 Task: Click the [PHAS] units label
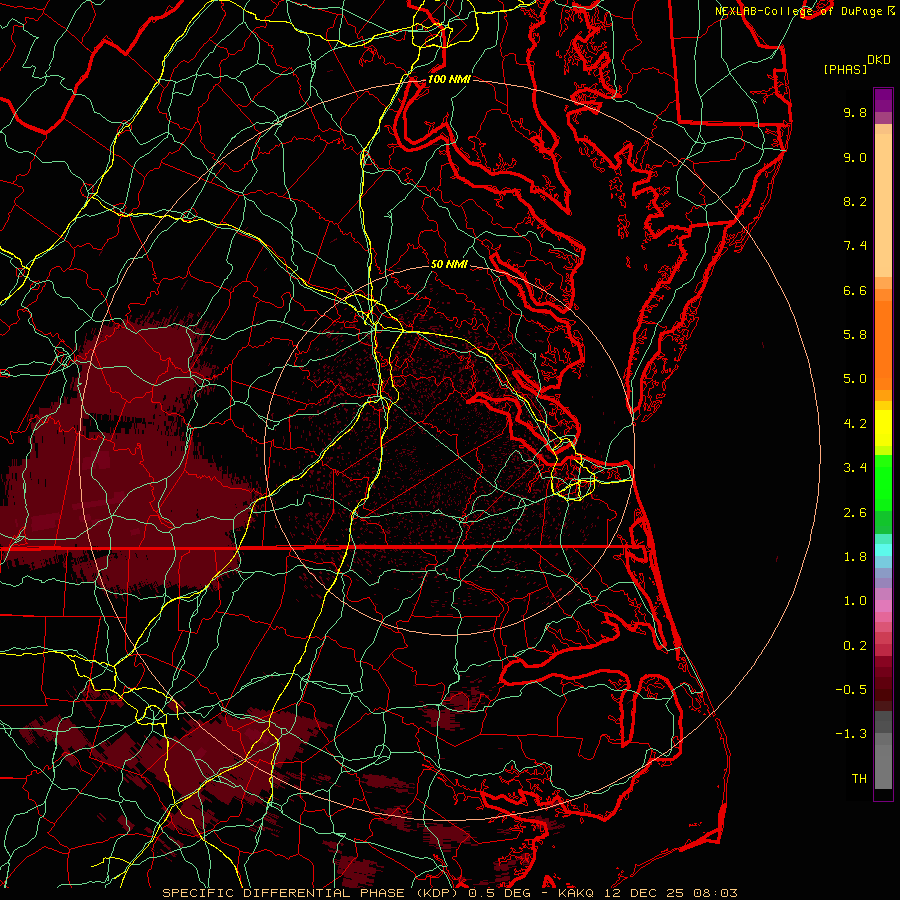[x=845, y=69]
